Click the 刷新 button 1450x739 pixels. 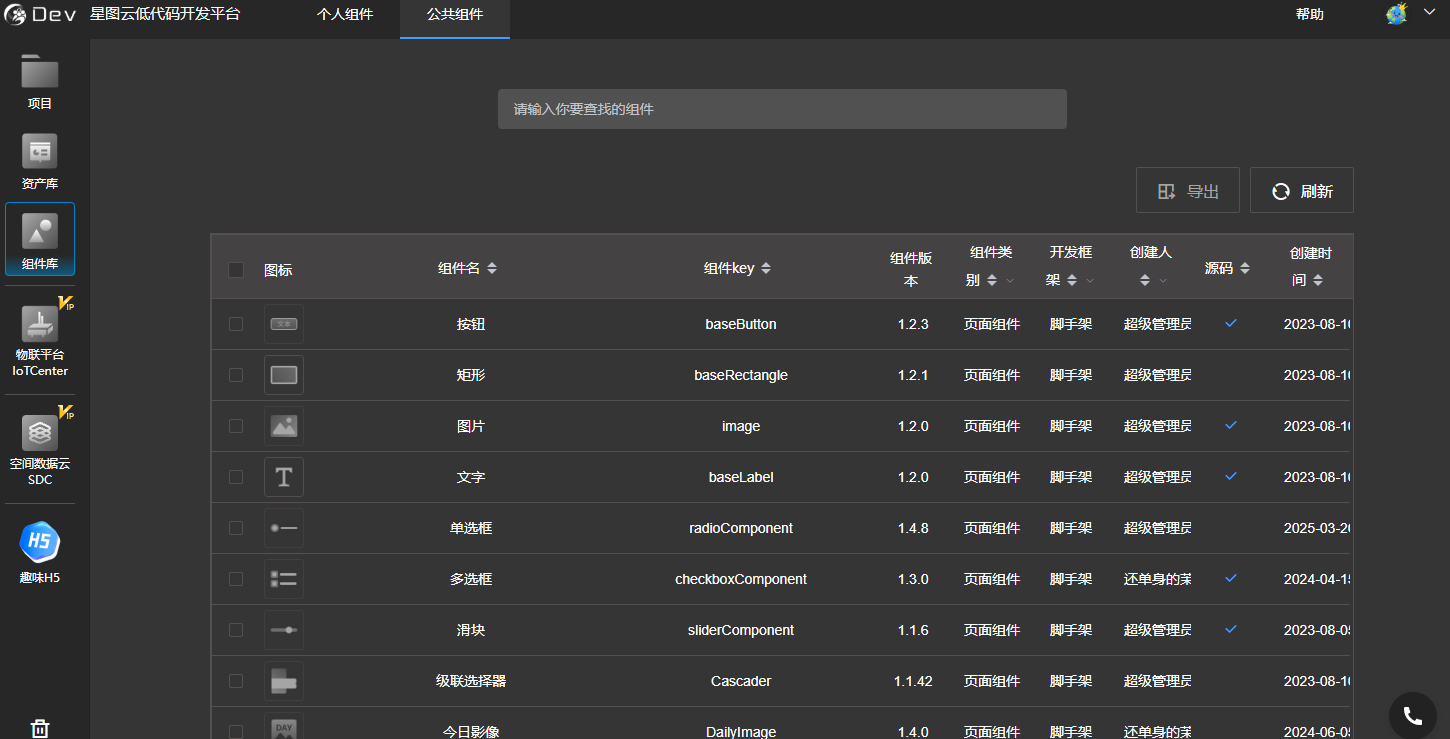click(x=1302, y=190)
